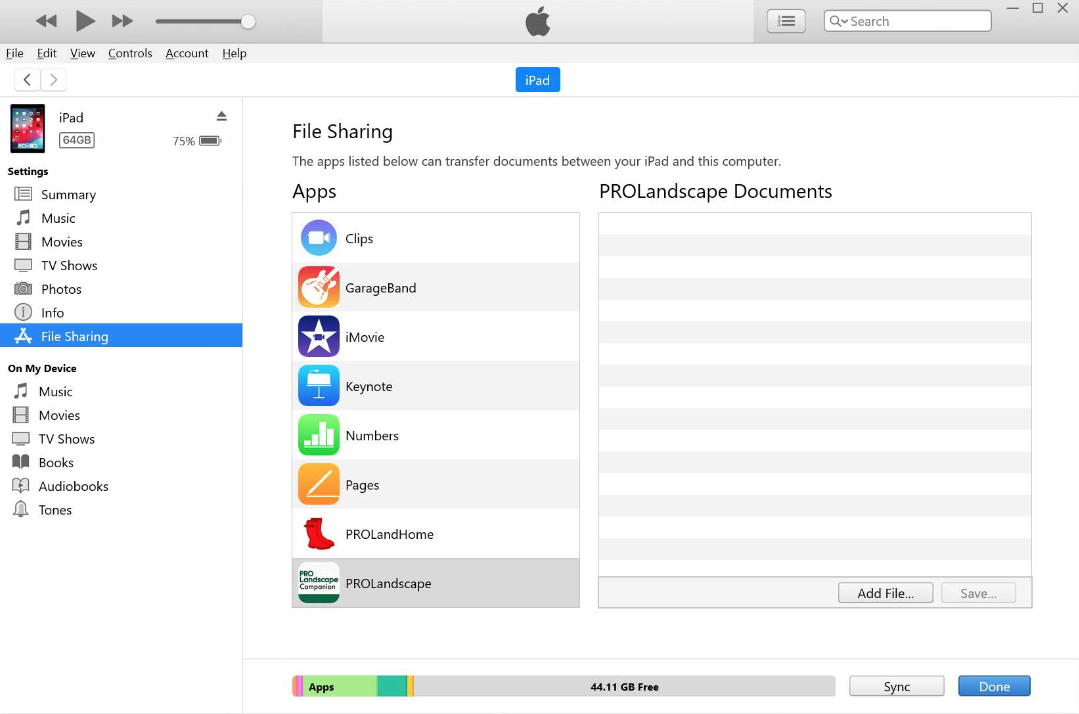Click the battery level icon

pyautogui.click(x=210, y=141)
